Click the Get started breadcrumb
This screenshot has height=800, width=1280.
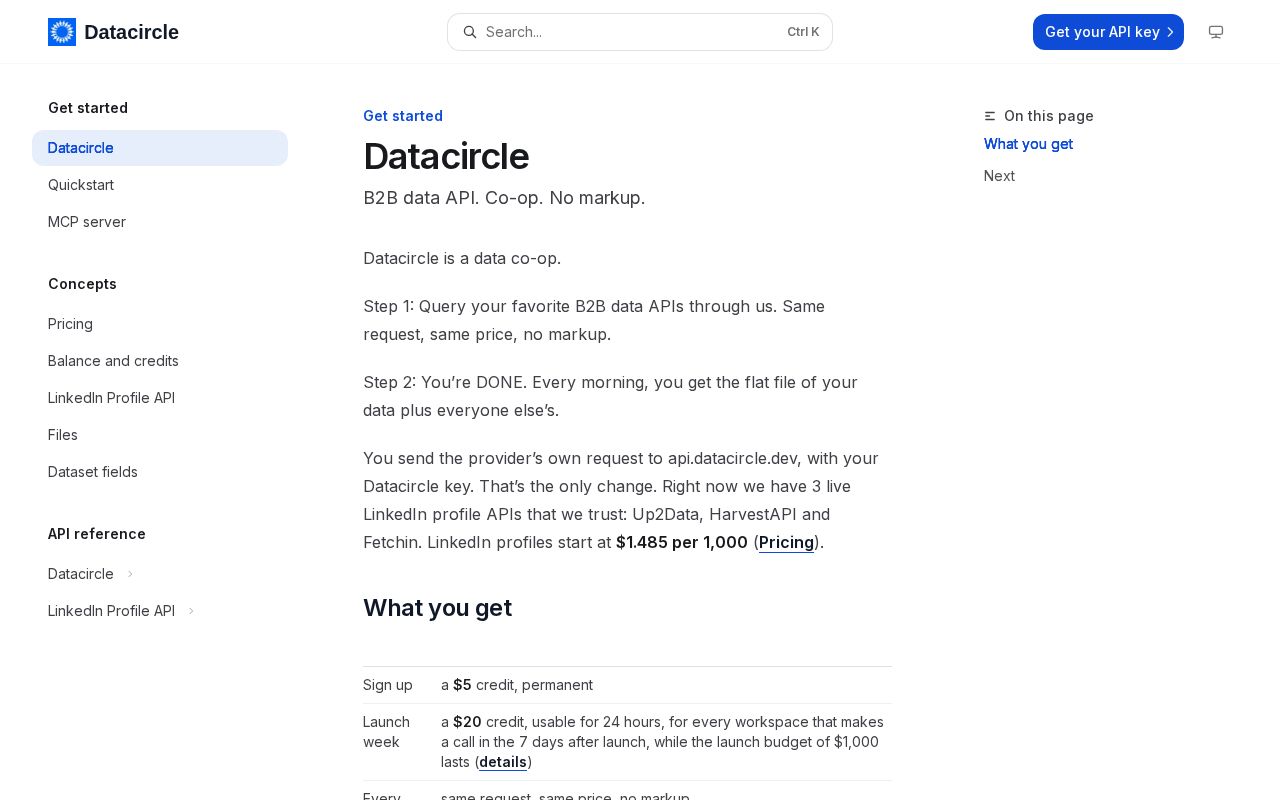(403, 116)
